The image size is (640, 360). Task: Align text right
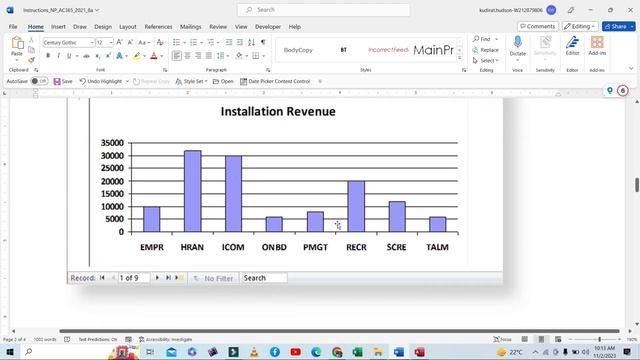[198, 56]
